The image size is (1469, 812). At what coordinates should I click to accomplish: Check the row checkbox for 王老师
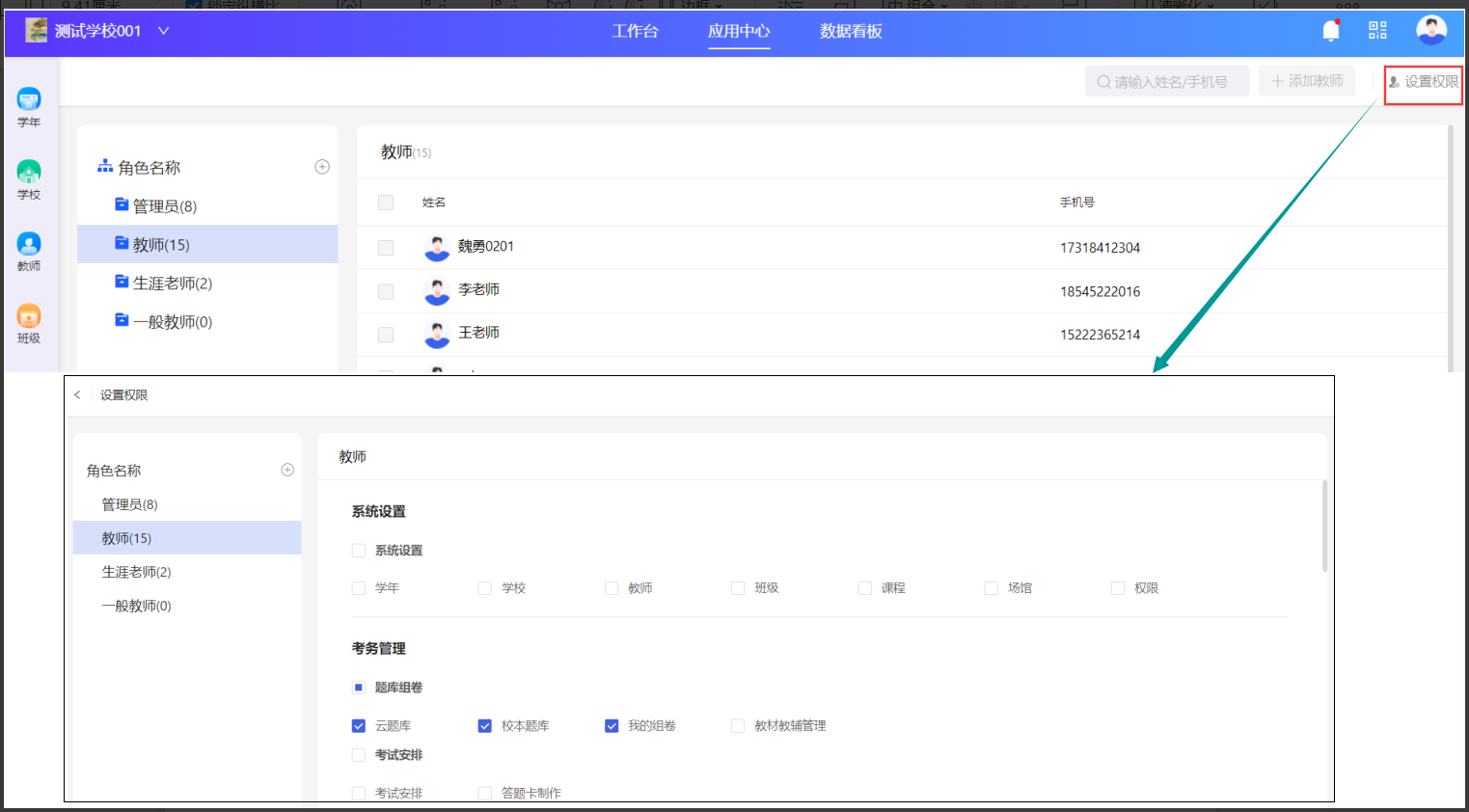tap(386, 335)
